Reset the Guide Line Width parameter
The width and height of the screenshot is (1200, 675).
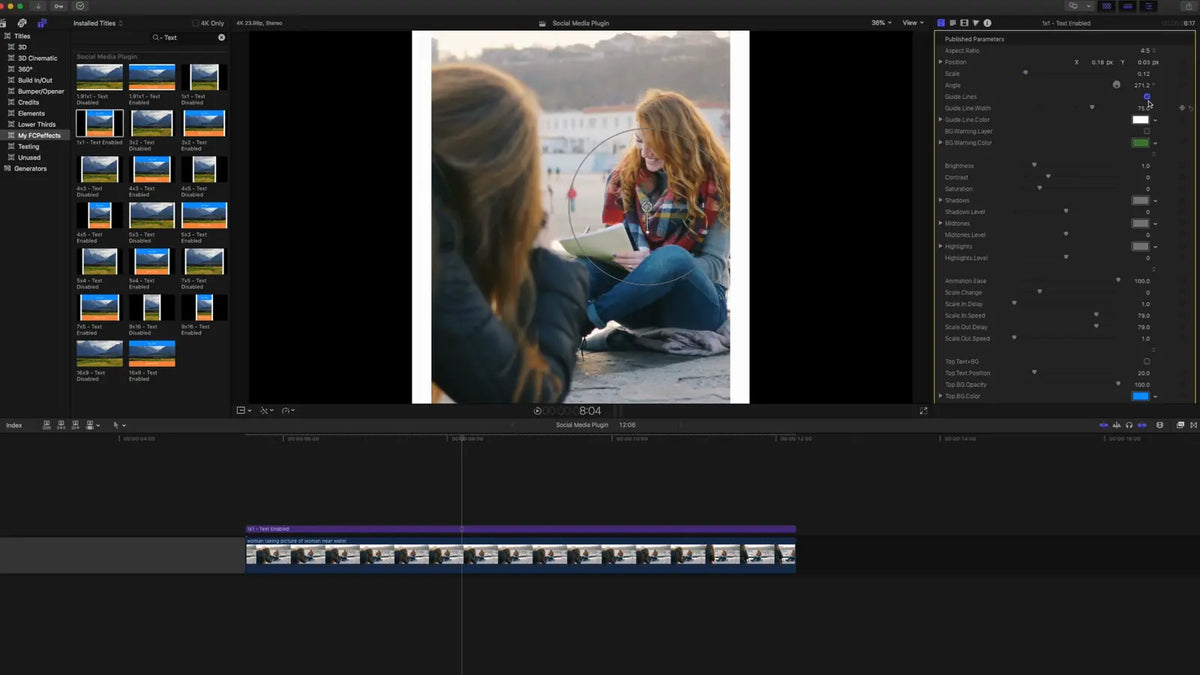pyautogui.click(x=1190, y=108)
